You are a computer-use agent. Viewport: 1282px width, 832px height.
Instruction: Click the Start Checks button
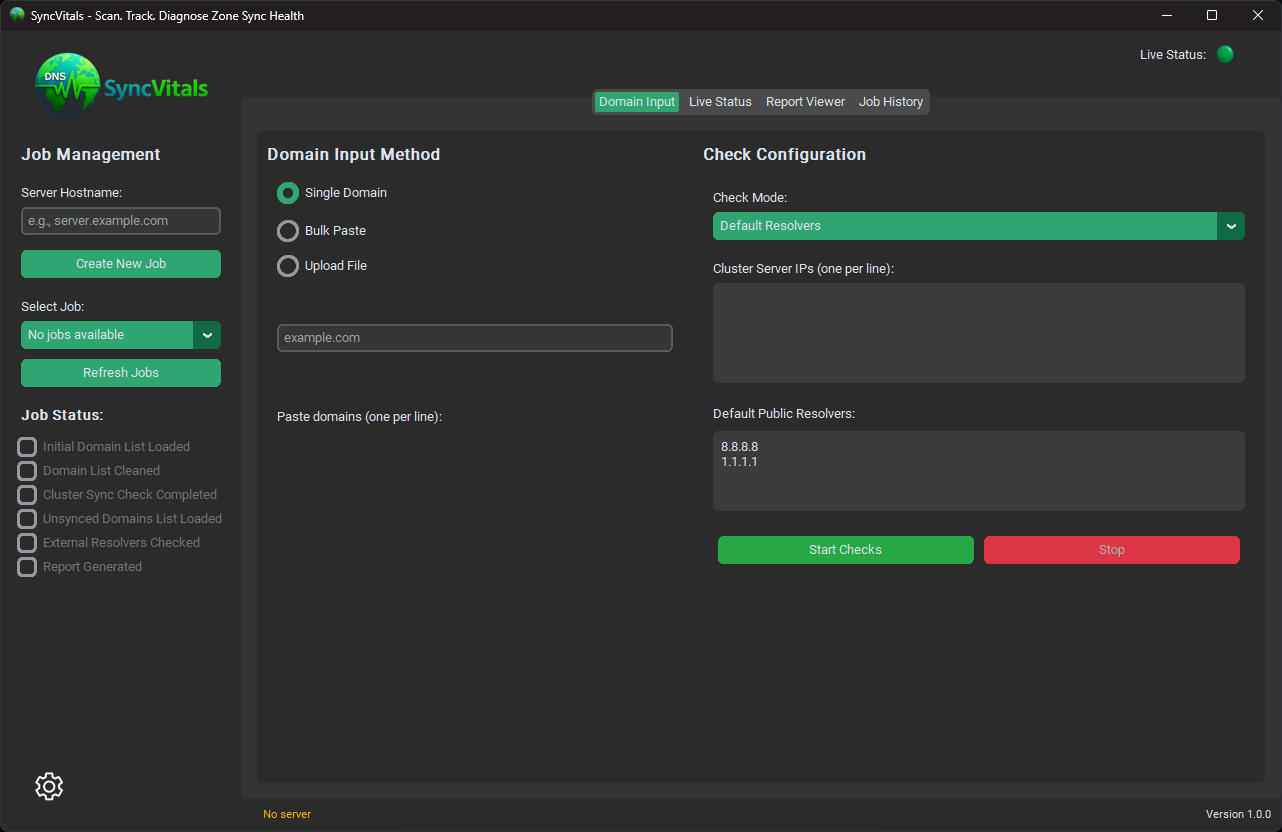pyautogui.click(x=846, y=550)
